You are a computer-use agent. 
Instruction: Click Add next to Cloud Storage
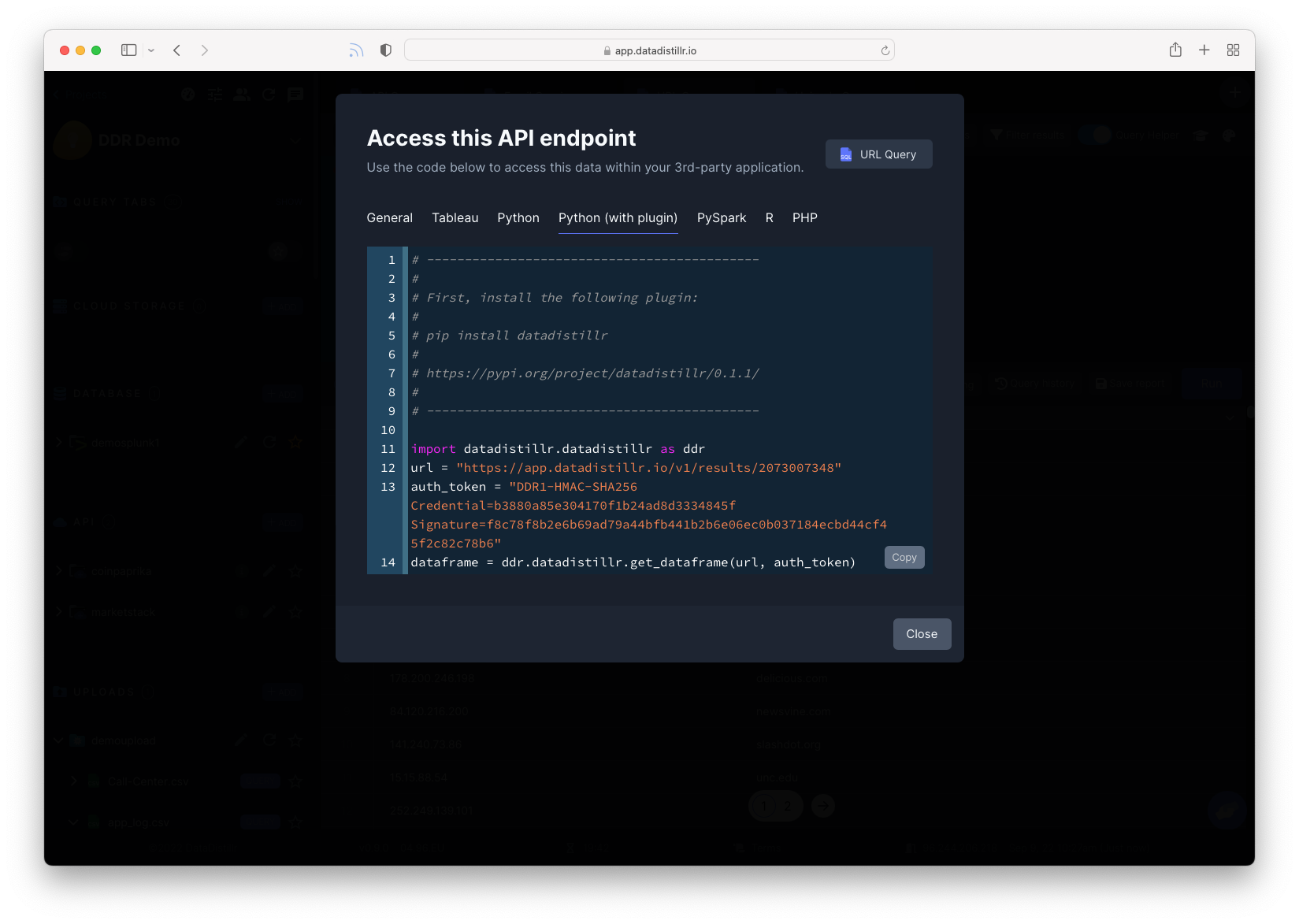(x=283, y=306)
